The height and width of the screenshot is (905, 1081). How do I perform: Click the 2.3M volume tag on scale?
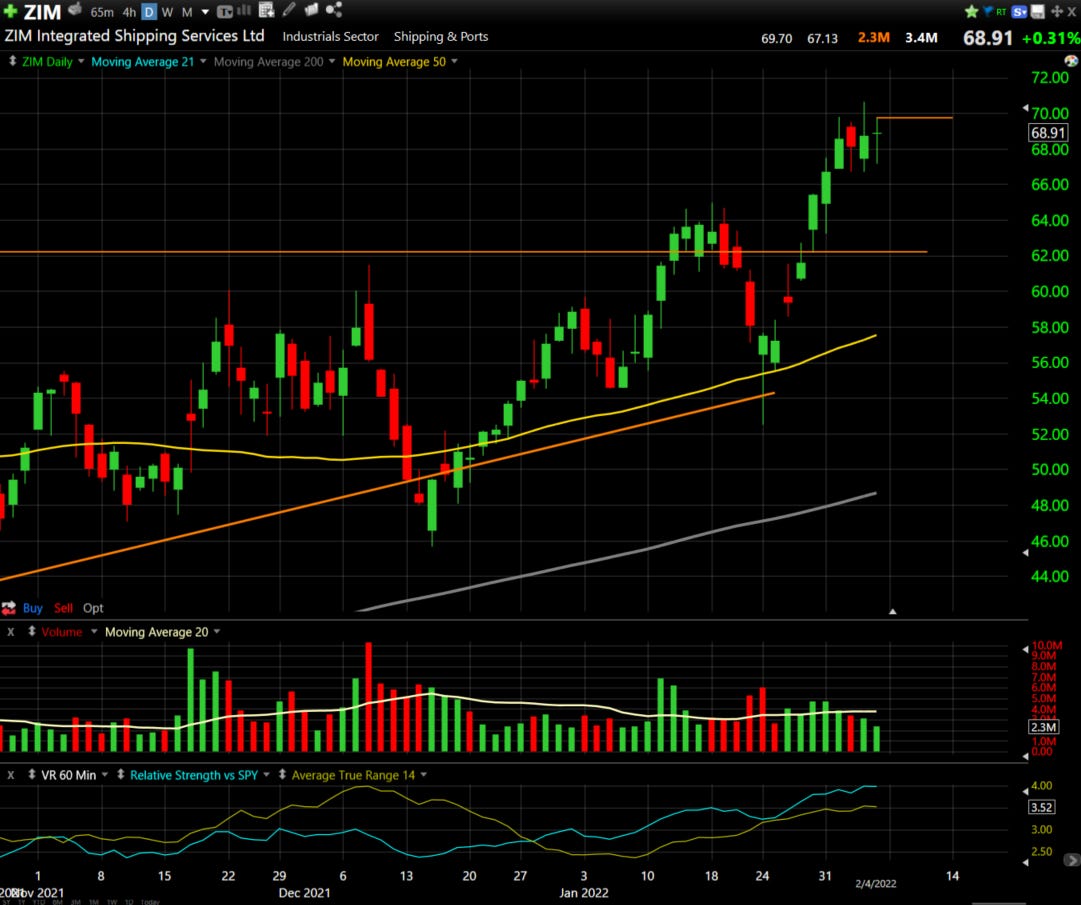click(x=1043, y=727)
